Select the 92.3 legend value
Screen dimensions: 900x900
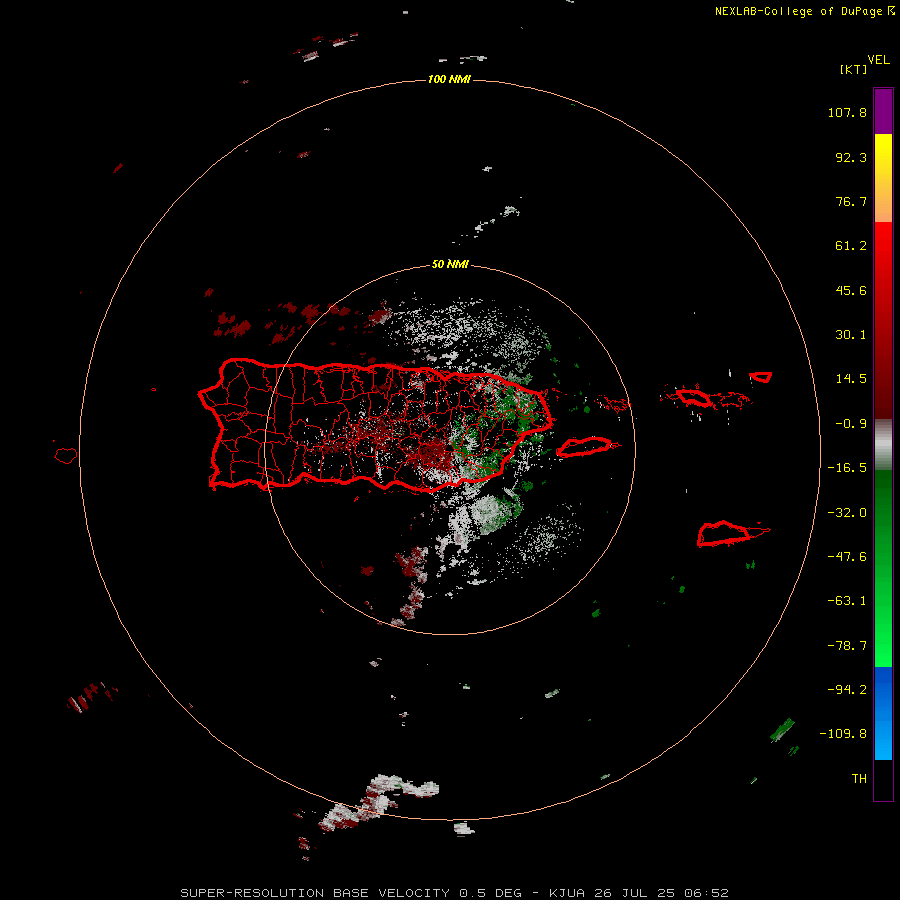coord(851,157)
